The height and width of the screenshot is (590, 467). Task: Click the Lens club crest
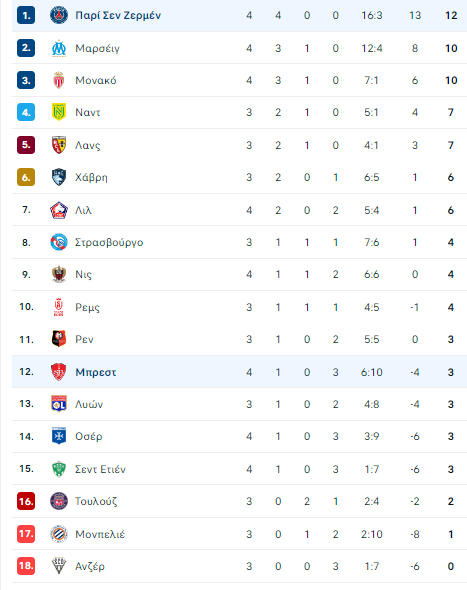tap(59, 145)
